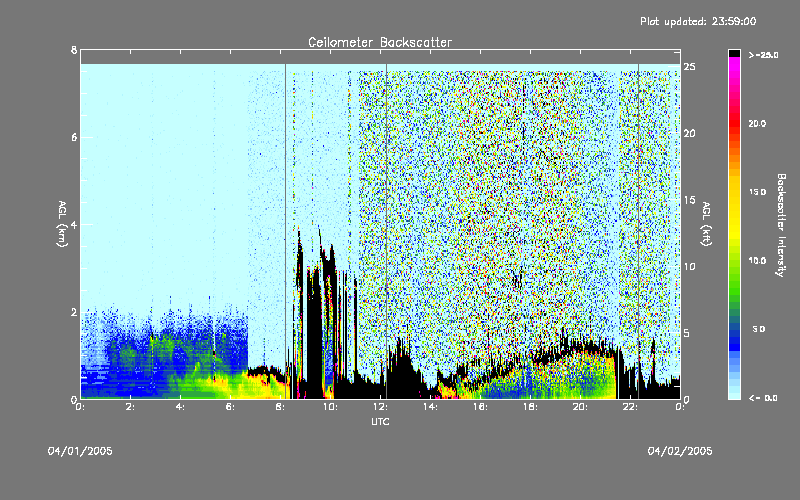This screenshot has height=500, width=800.
Task: Click the "15.0" colorbar label
Action: point(757,192)
